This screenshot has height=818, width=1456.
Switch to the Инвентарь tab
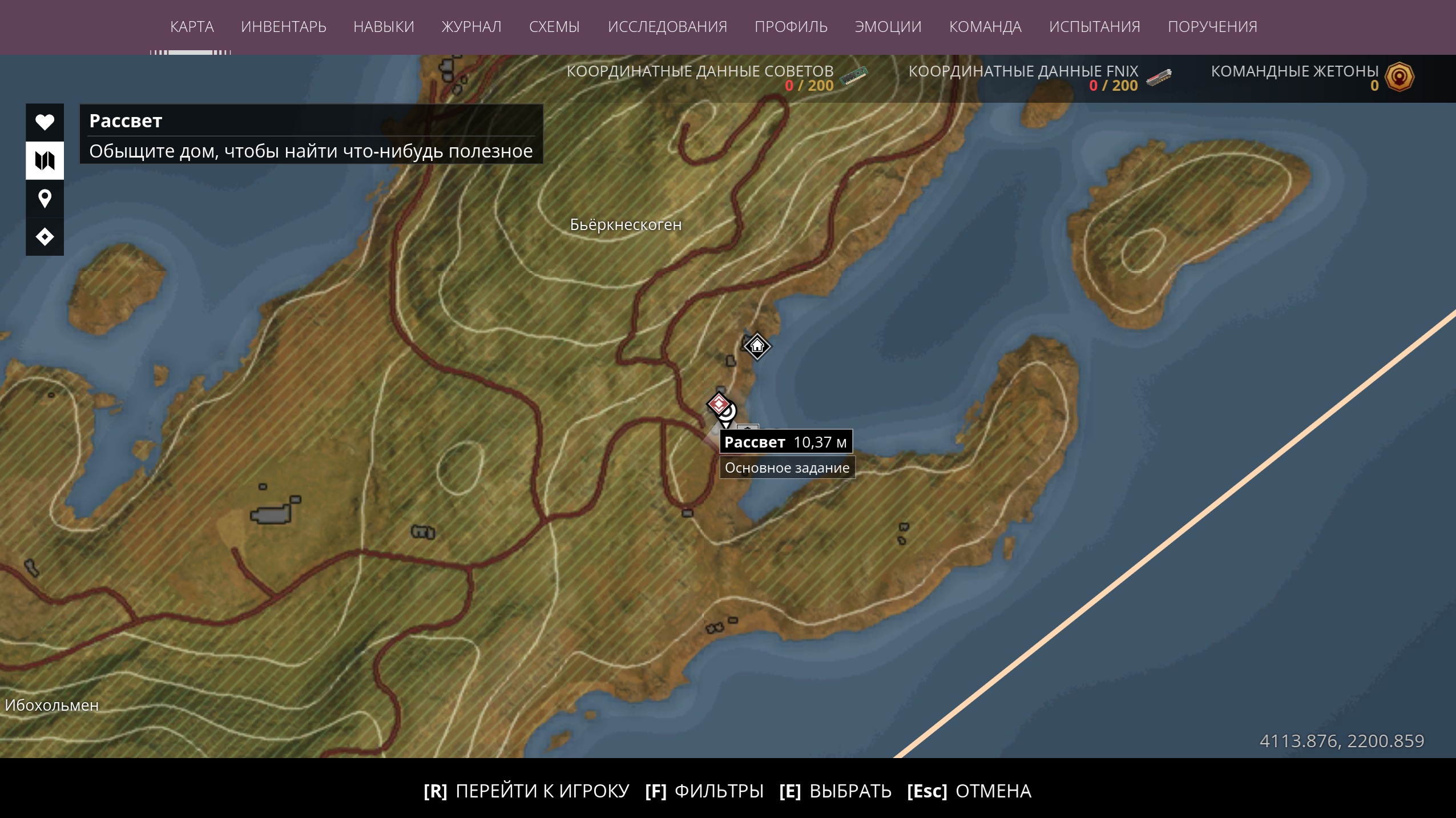(x=284, y=27)
